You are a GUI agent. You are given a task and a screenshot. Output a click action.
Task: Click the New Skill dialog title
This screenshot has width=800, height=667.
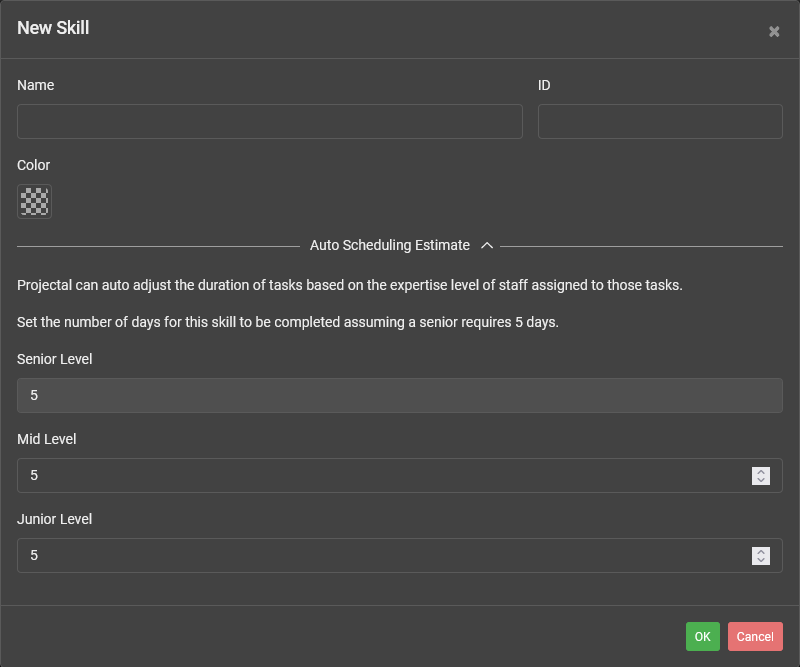coord(52,28)
